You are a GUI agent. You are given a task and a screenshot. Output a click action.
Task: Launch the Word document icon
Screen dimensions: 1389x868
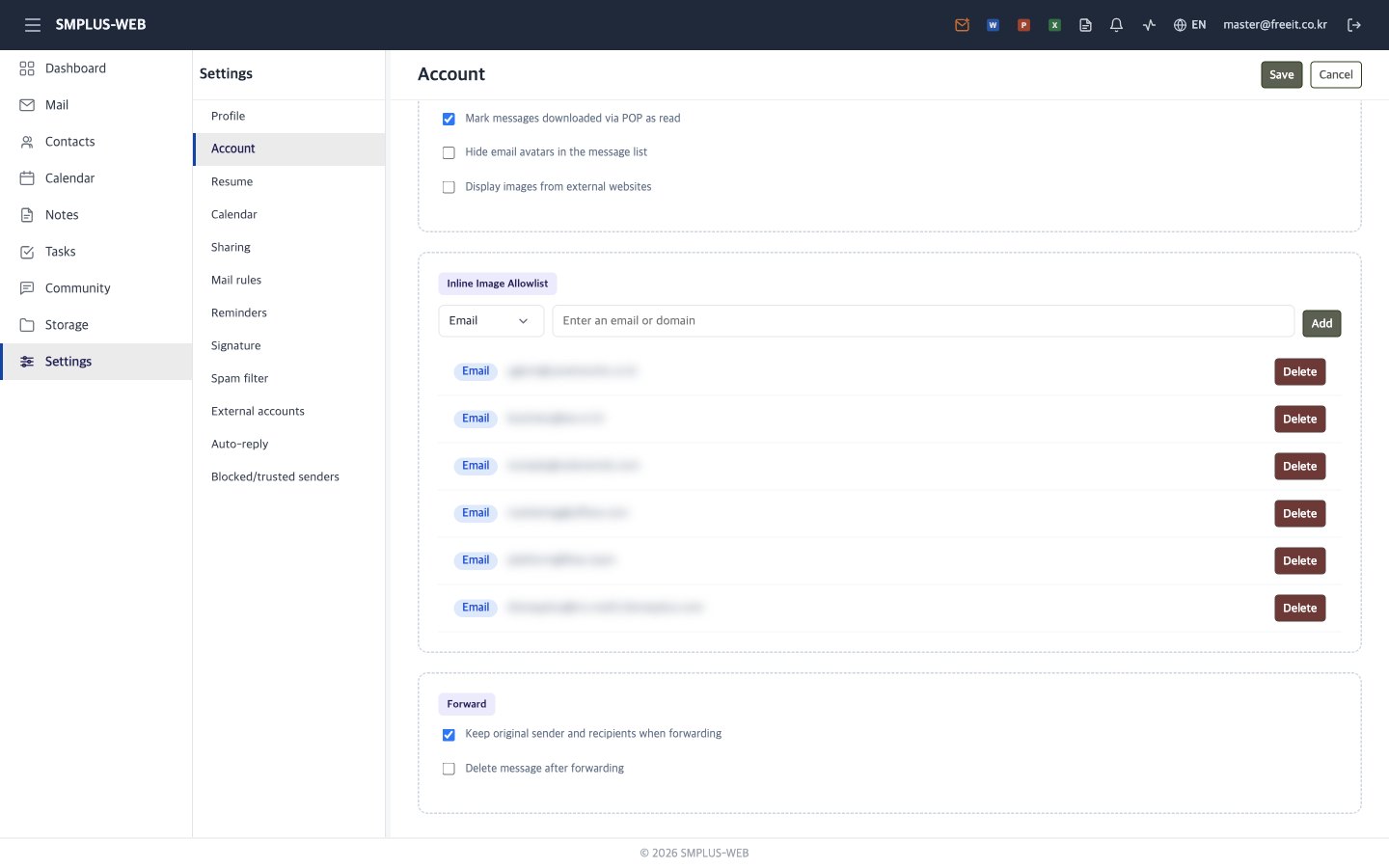(x=993, y=25)
